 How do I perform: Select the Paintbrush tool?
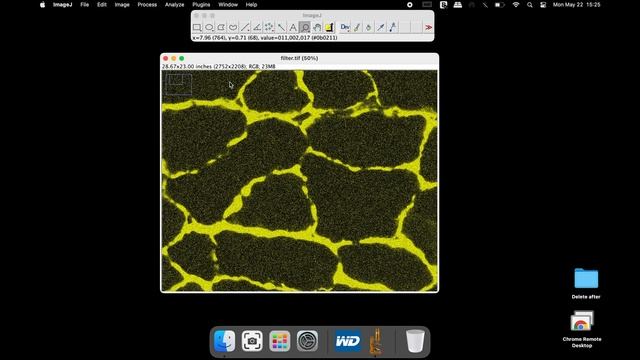[357, 27]
